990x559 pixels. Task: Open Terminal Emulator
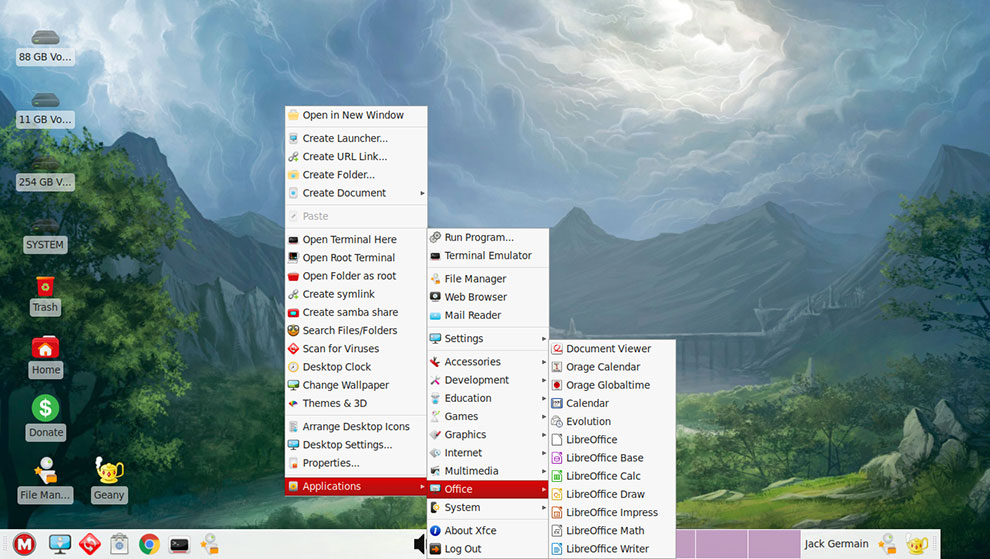[488, 255]
